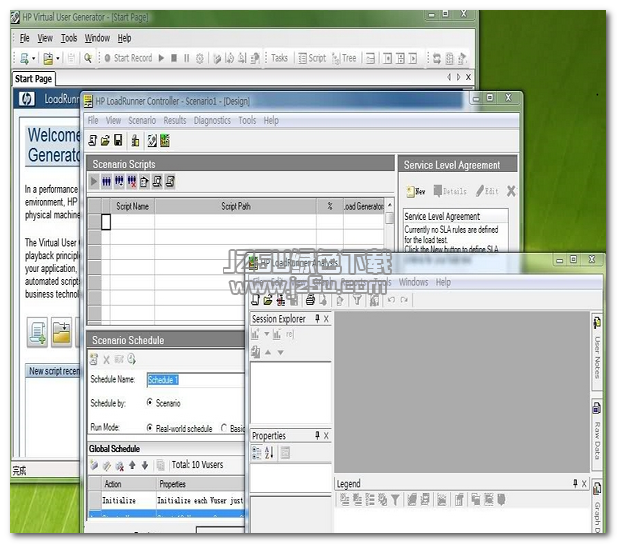
Task: Click Scenario Scripts table scrollbar up arrow
Action: tap(390, 205)
